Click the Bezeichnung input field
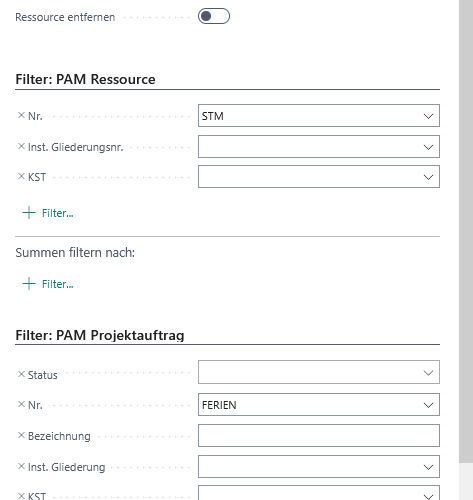Image resolution: width=473 pixels, height=500 pixels. tap(319, 436)
